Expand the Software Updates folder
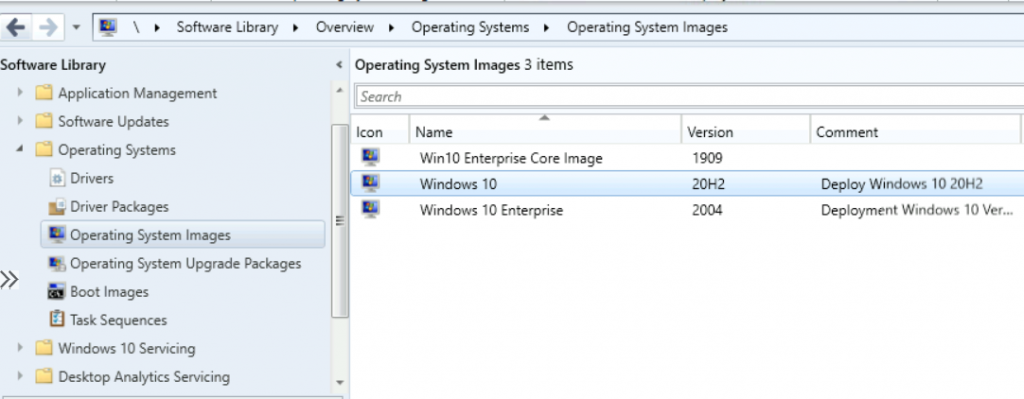This screenshot has width=1024, height=399. pyautogui.click(x=20, y=121)
